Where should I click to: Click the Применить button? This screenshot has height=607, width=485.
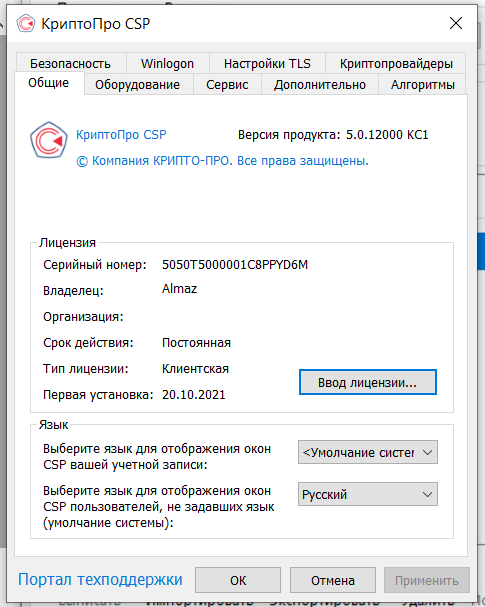(427, 580)
